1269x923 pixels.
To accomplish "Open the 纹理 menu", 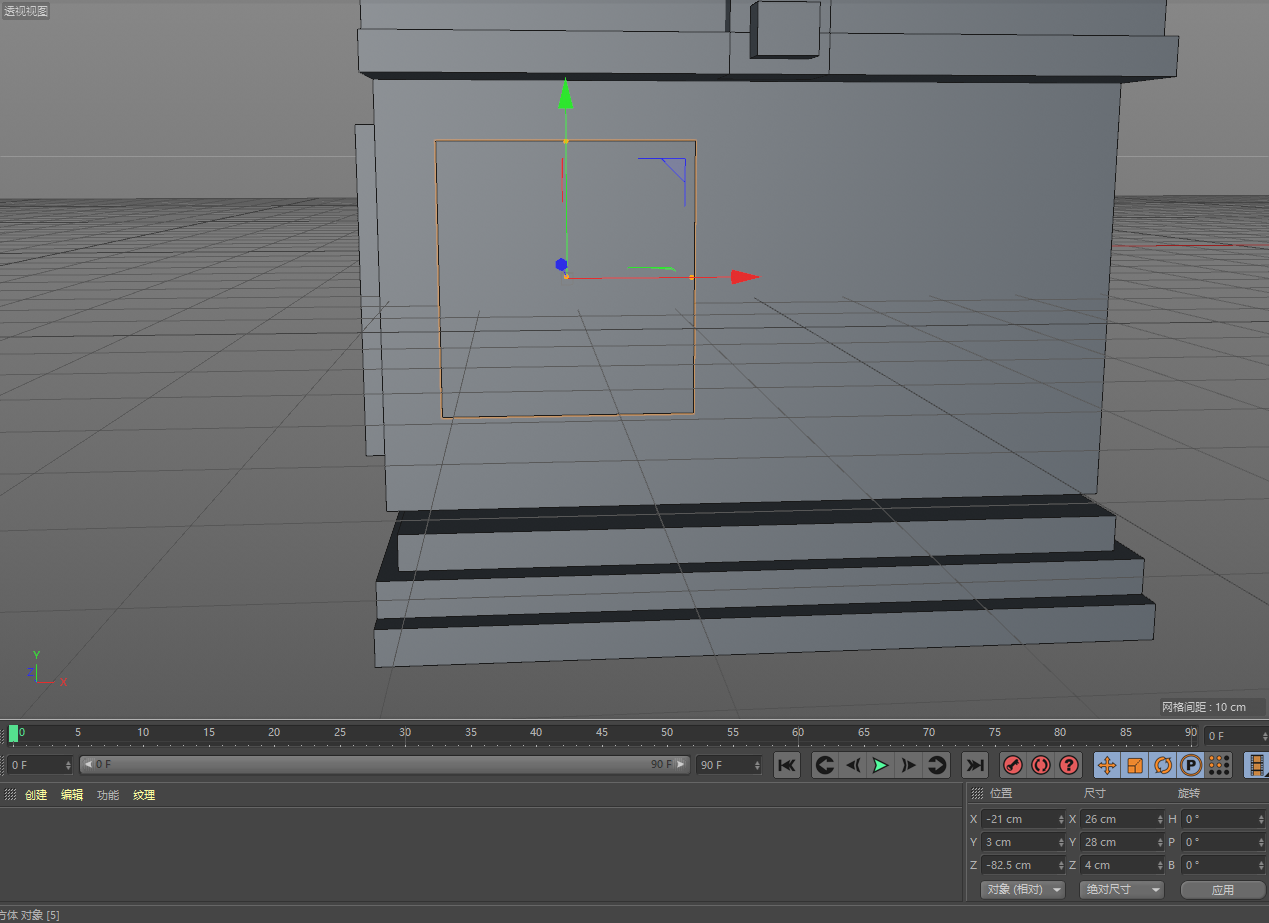I will click(144, 795).
